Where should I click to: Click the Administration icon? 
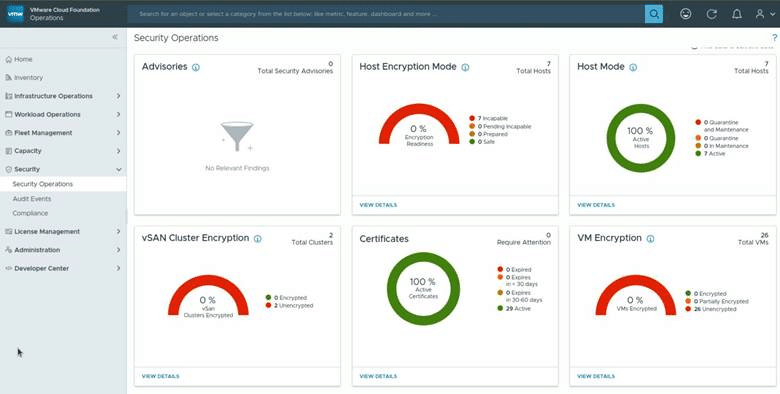pyautogui.click(x=8, y=250)
